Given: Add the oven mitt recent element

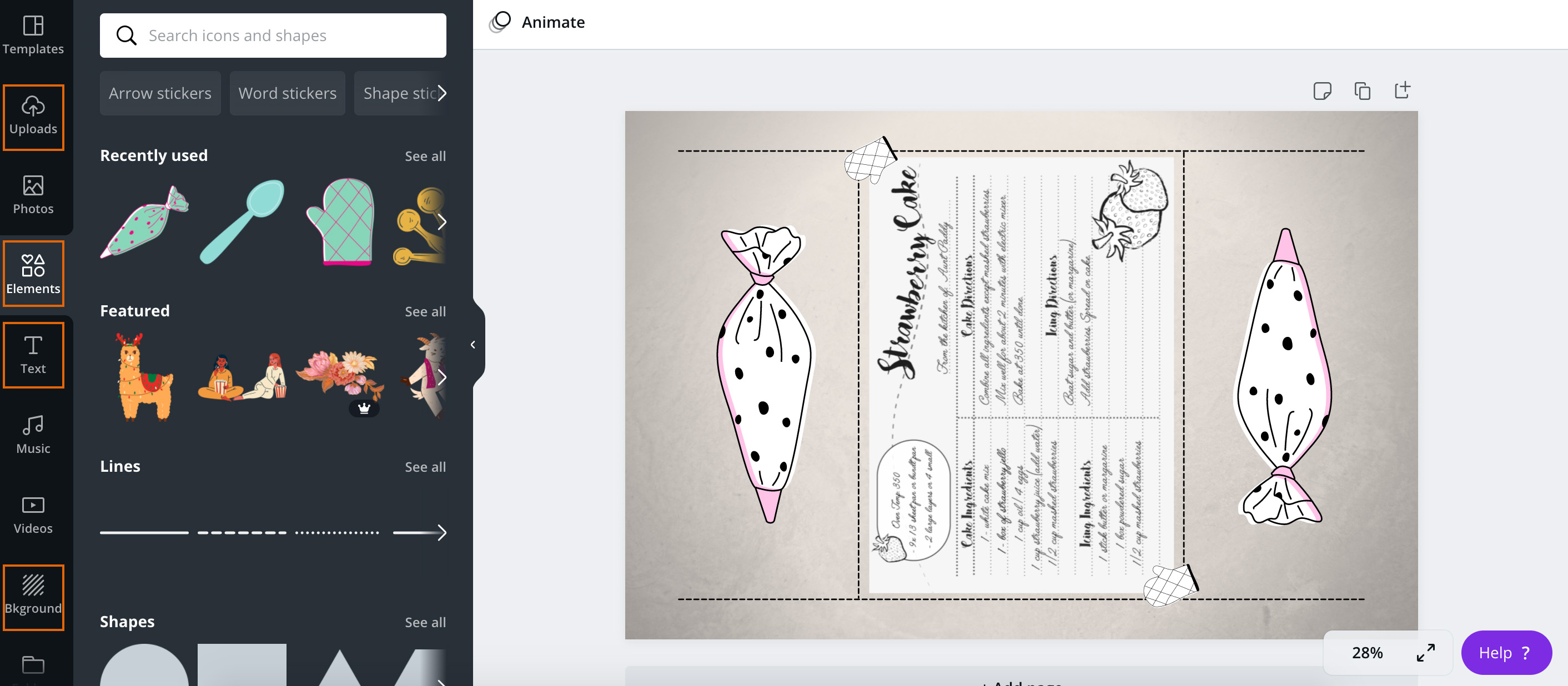Looking at the screenshot, I should tap(341, 221).
